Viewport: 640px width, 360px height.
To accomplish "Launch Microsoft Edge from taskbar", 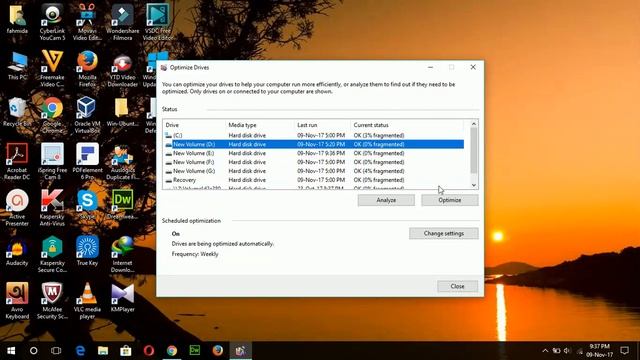I will 80,351.
